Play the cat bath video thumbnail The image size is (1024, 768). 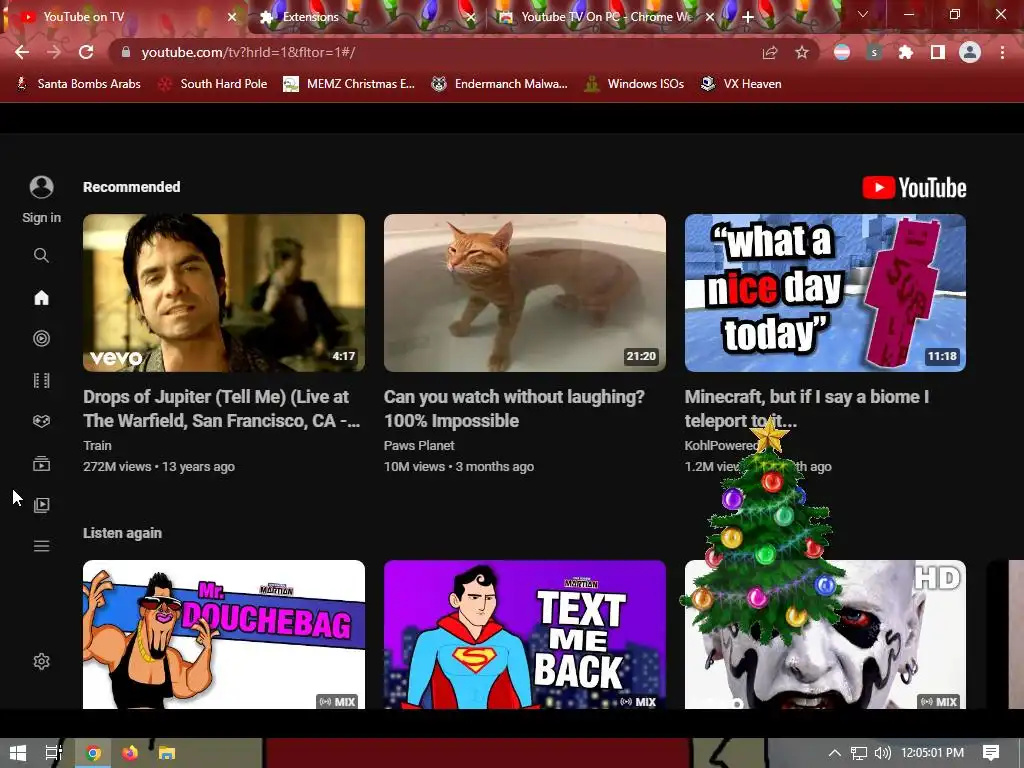click(525, 293)
